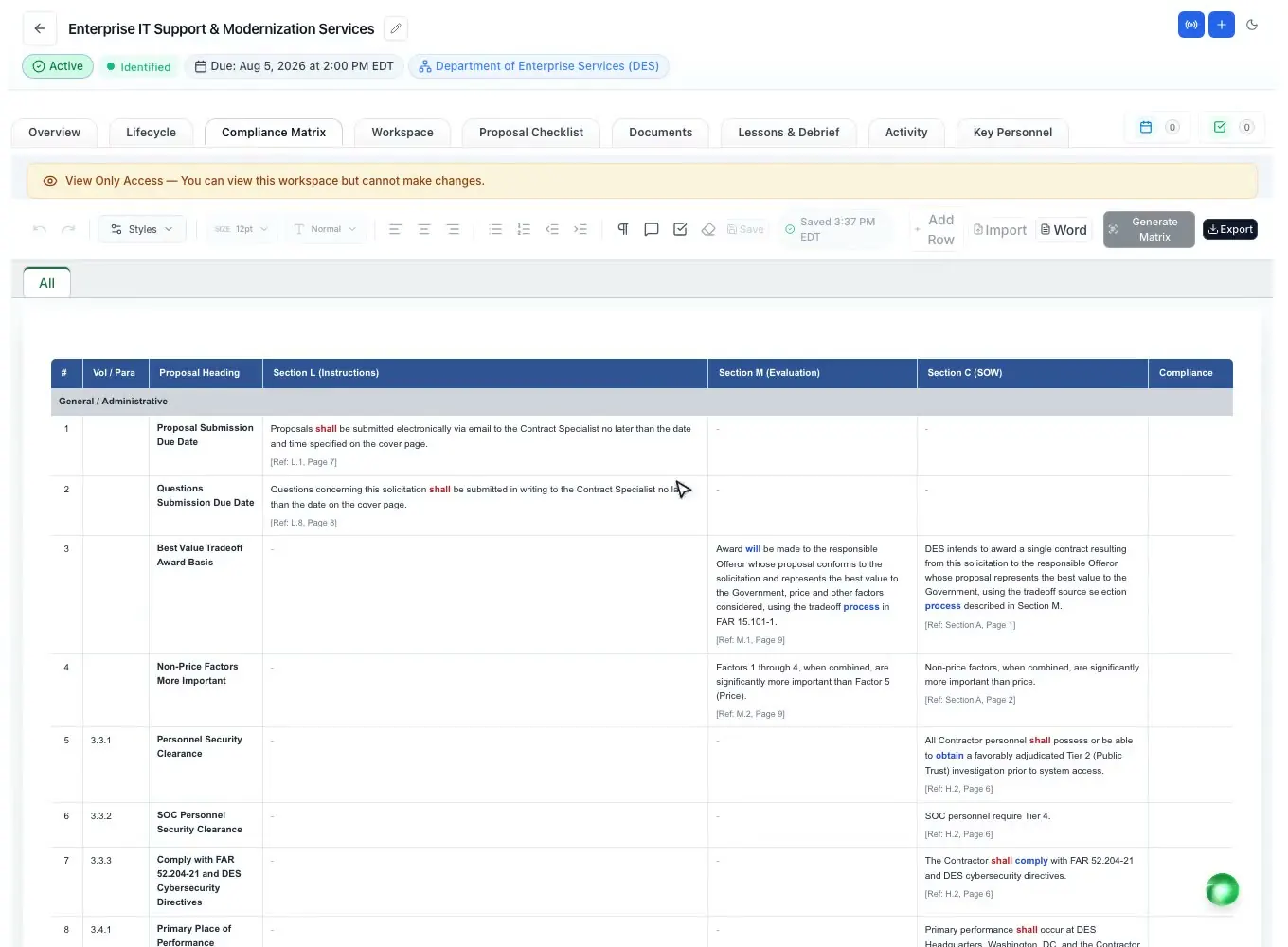Clear formatting with eraser icon
Viewport: 1288px width, 947px height.
(x=708, y=229)
